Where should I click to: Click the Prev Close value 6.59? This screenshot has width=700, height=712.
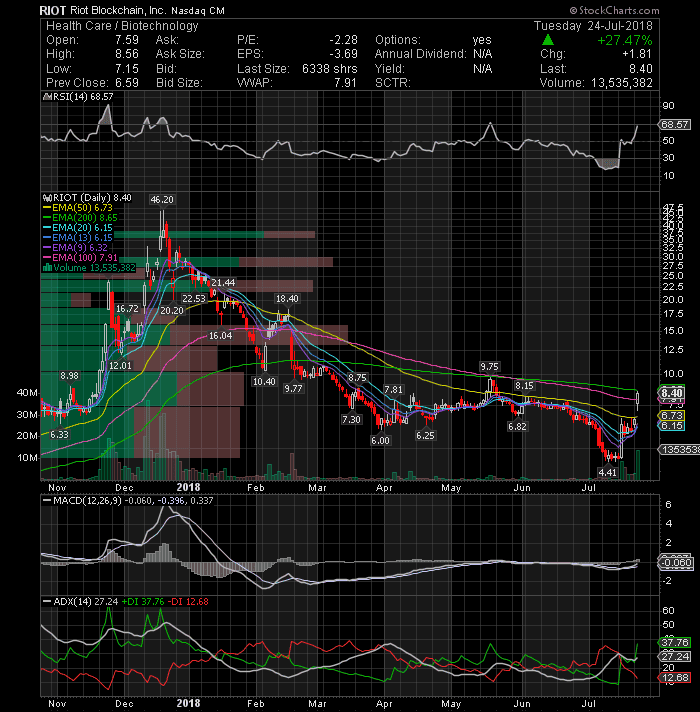tap(127, 83)
